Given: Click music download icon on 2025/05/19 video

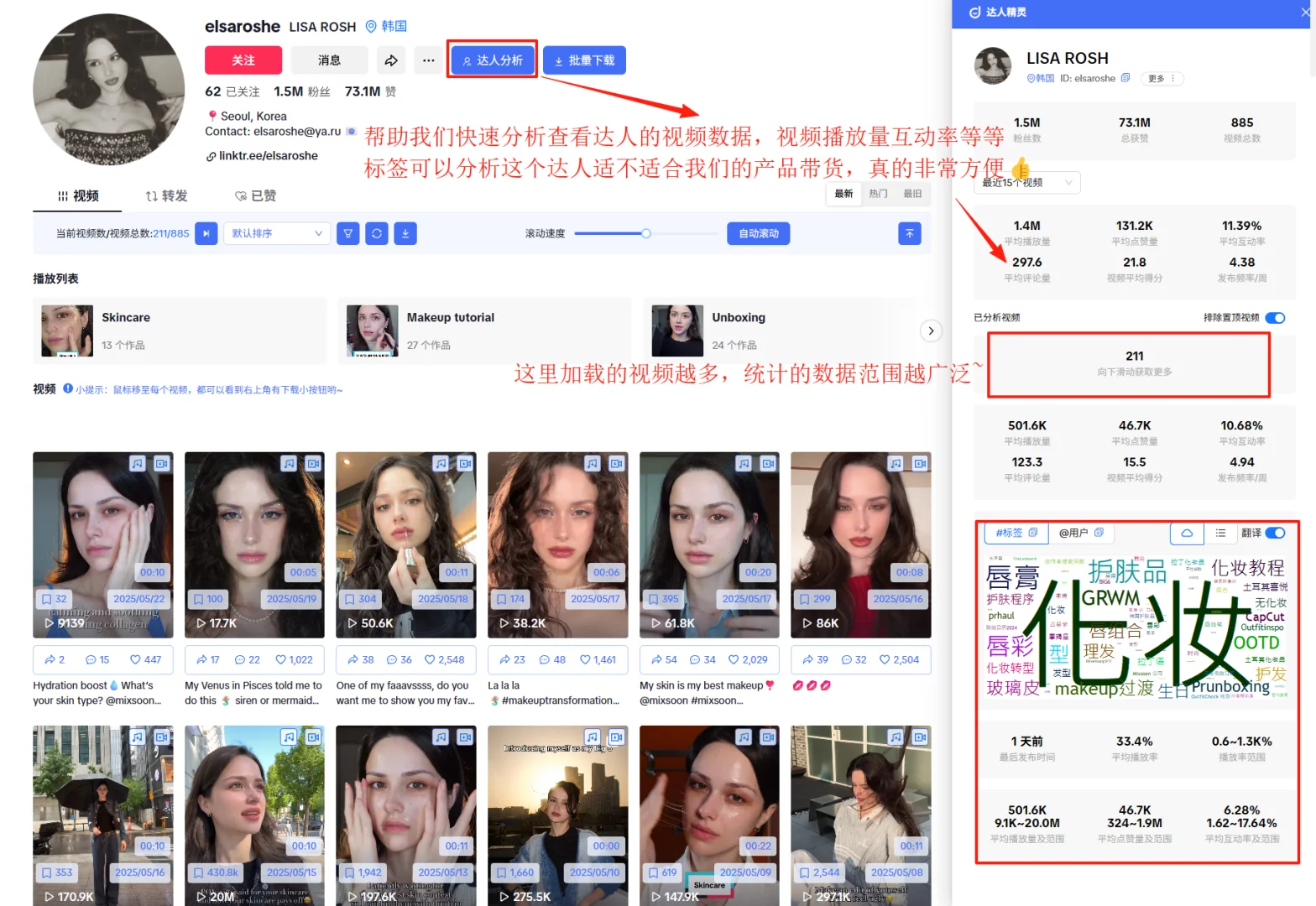Looking at the screenshot, I should pos(289,463).
